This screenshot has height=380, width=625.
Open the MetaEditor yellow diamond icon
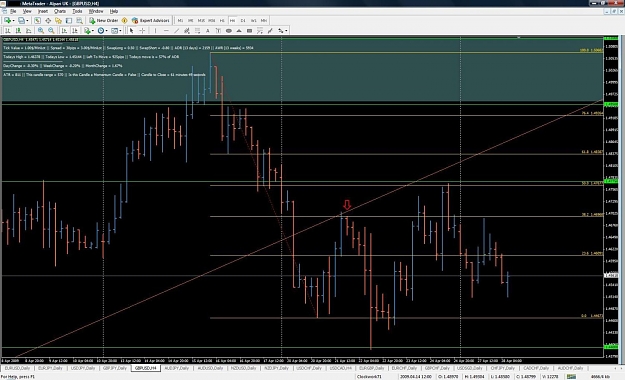(x=124, y=20)
